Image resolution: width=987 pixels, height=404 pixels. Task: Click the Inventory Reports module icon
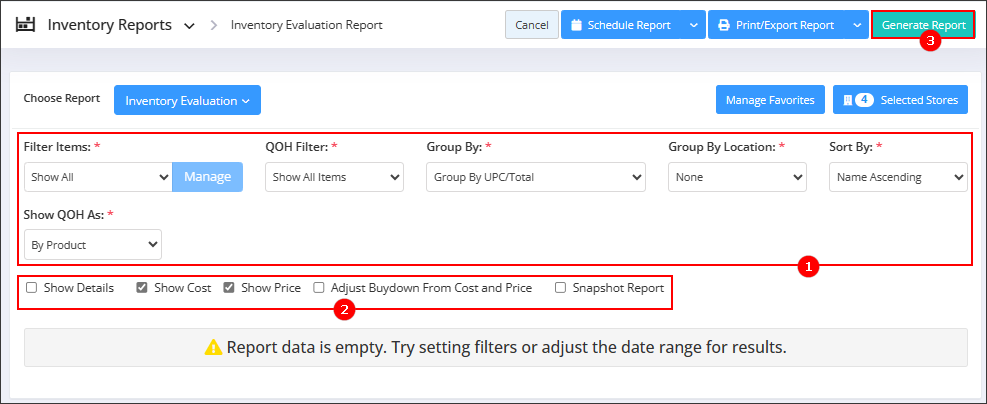(26, 25)
